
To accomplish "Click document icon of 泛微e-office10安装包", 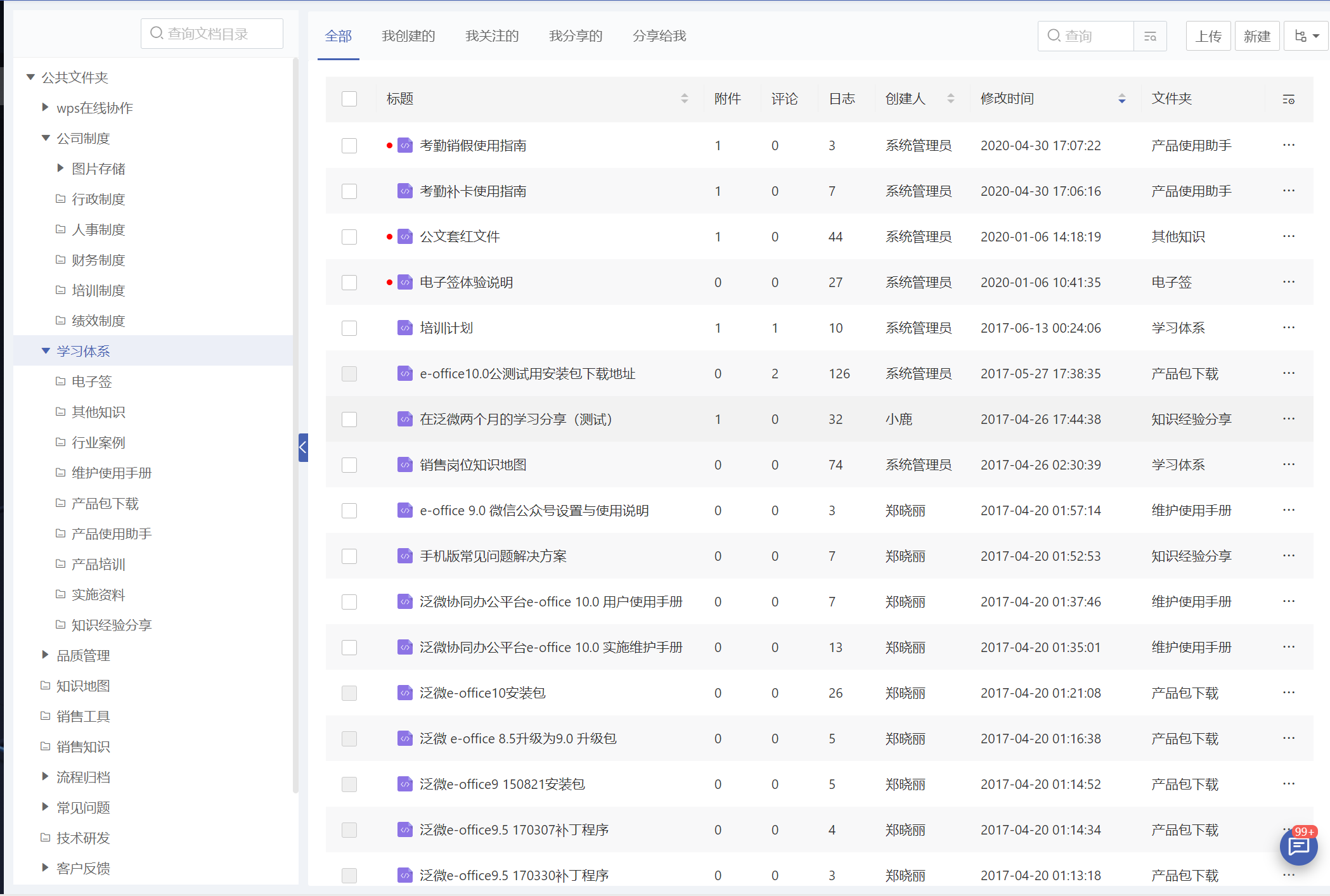I will point(405,693).
